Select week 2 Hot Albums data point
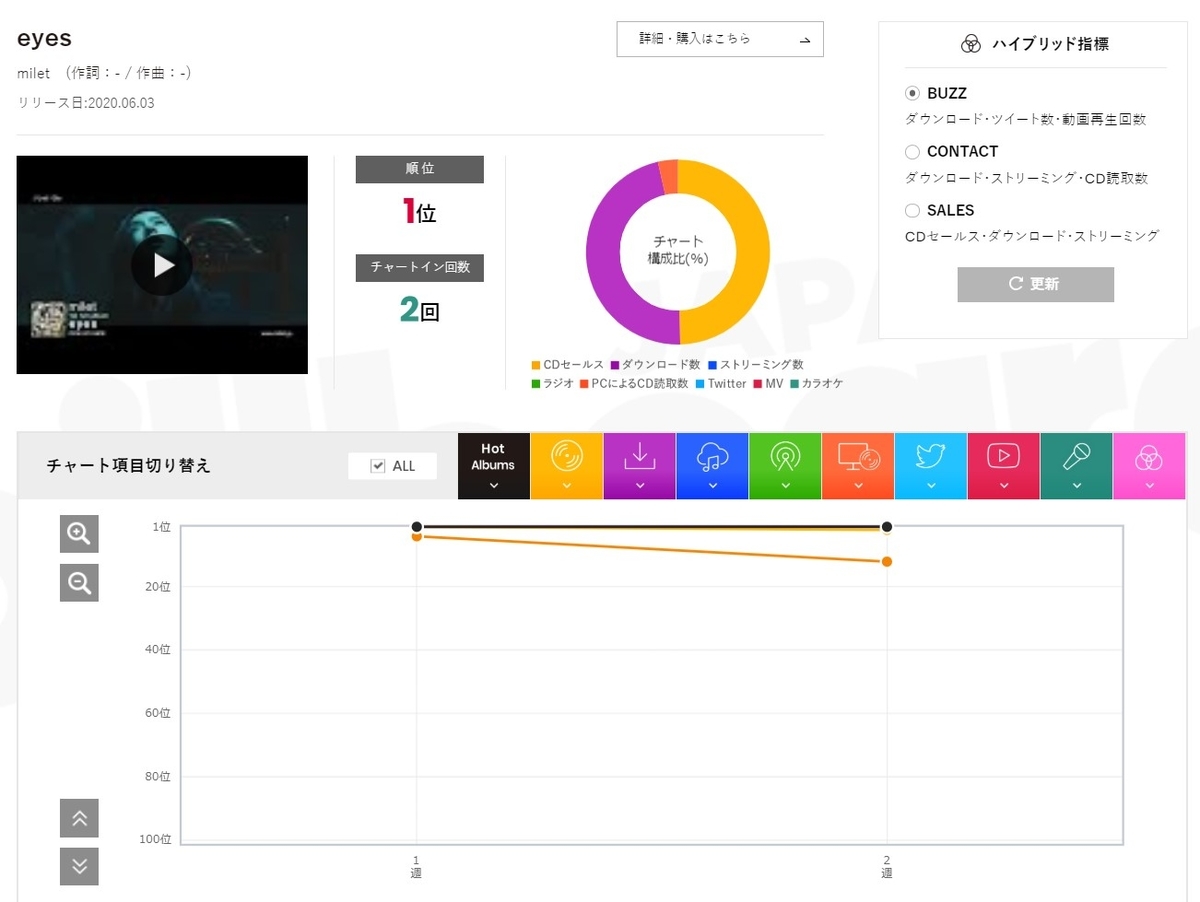Screen dimensions: 1200x902 coord(887,527)
